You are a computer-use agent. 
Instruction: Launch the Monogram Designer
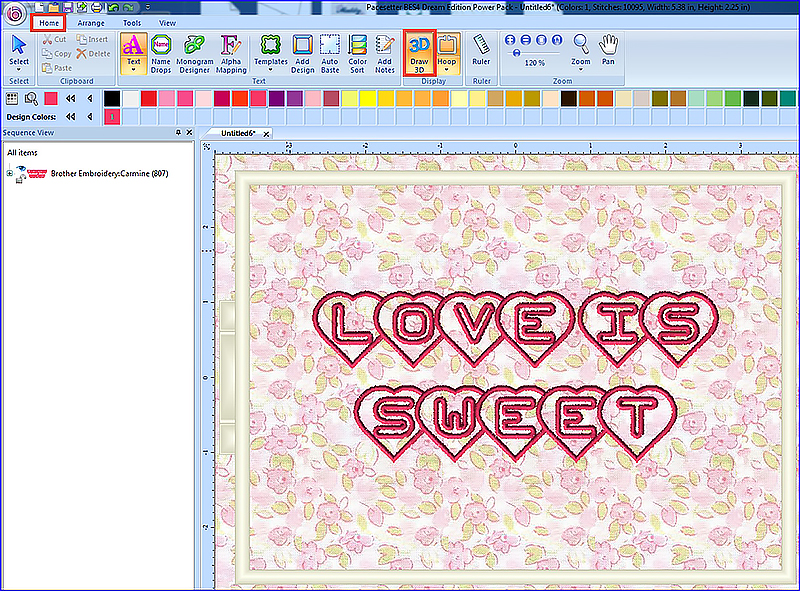point(195,52)
